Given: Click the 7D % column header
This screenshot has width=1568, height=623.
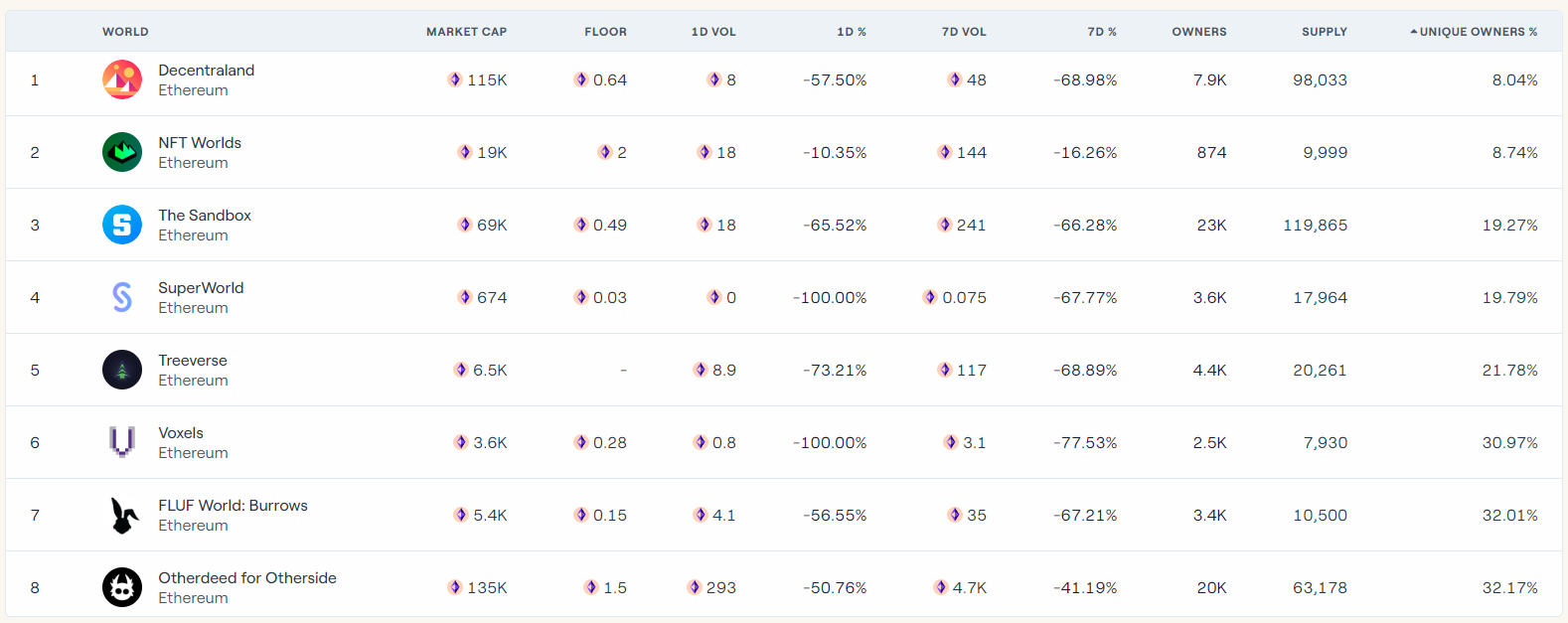Looking at the screenshot, I should pyautogui.click(x=1101, y=32).
